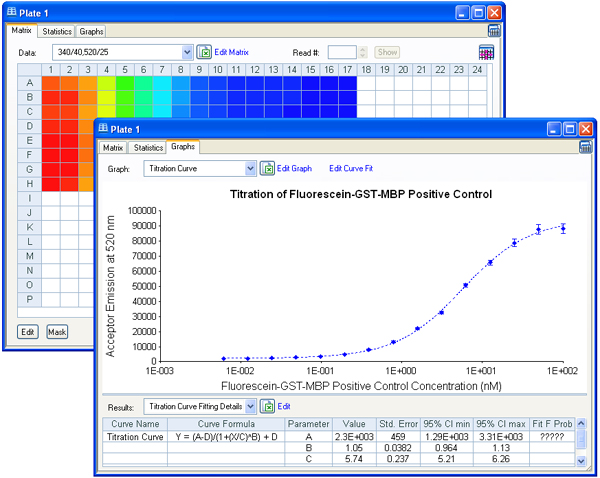The image size is (600, 478).
Task: Open Graphs tab in back window
Action: pyautogui.click(x=91, y=31)
